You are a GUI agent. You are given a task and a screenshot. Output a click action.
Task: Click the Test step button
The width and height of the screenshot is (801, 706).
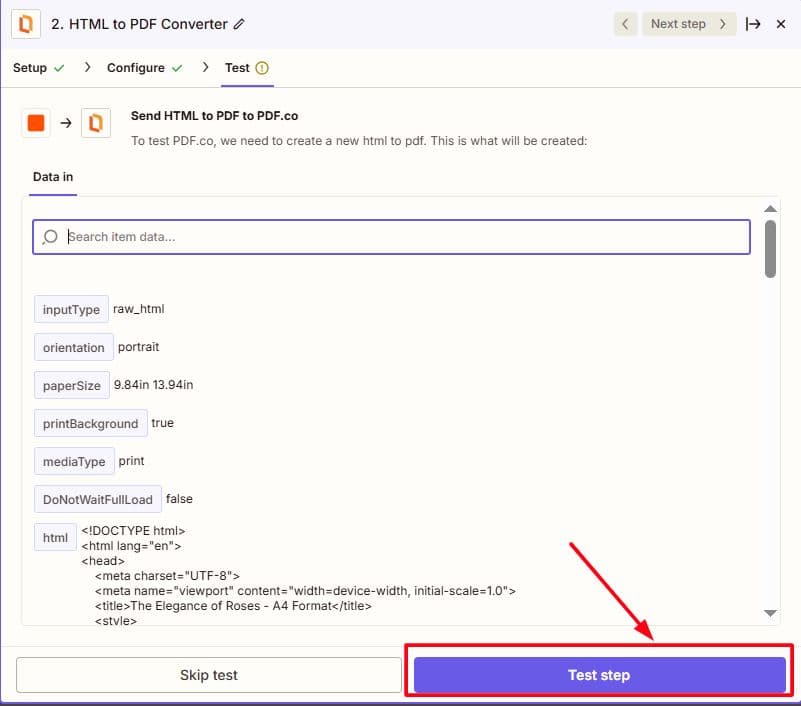(599, 675)
